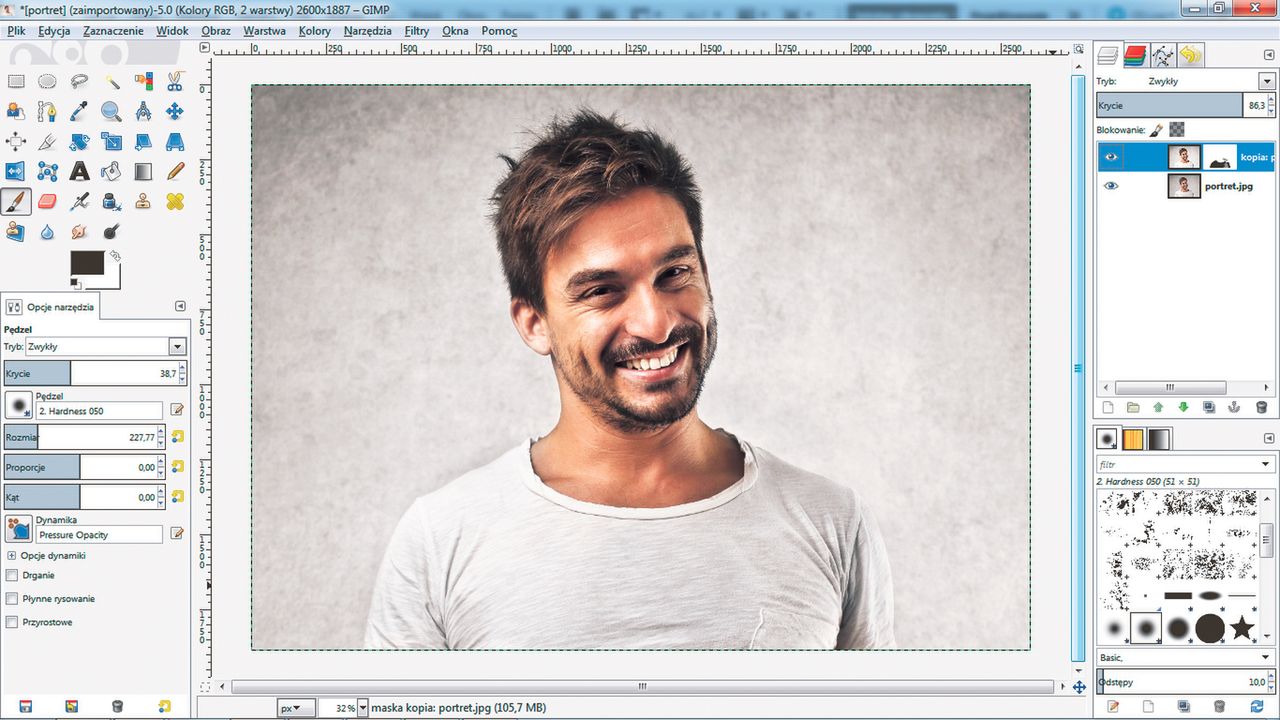Open the brush filtr tag dropdown

1266,465
